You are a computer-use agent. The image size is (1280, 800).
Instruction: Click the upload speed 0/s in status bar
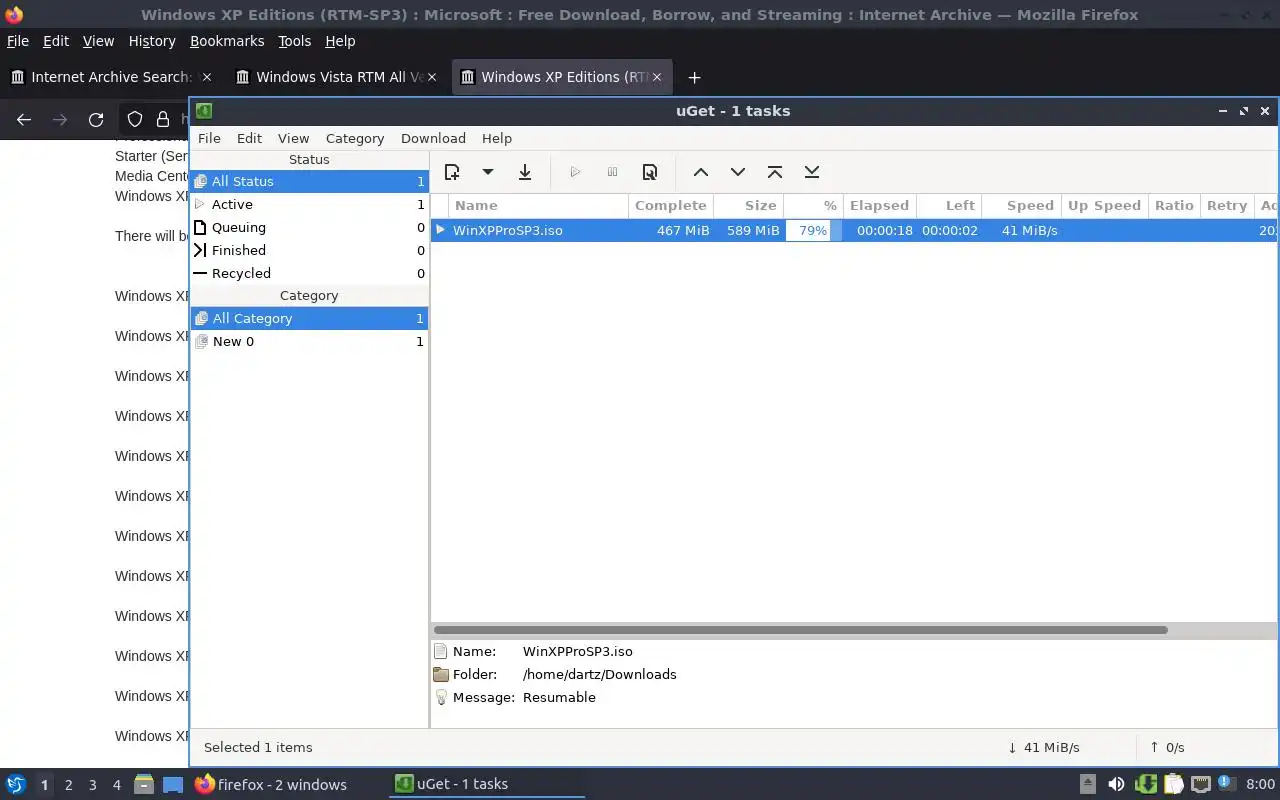point(1167,747)
